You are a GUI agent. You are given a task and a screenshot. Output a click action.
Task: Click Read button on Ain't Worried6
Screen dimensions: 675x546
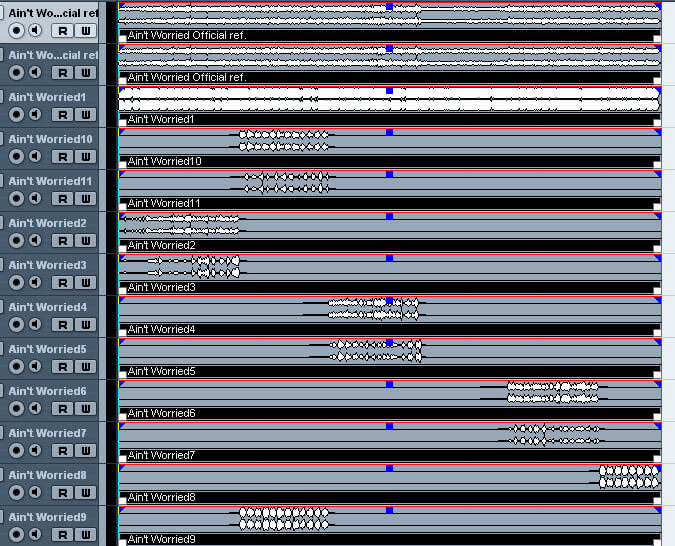(62, 408)
